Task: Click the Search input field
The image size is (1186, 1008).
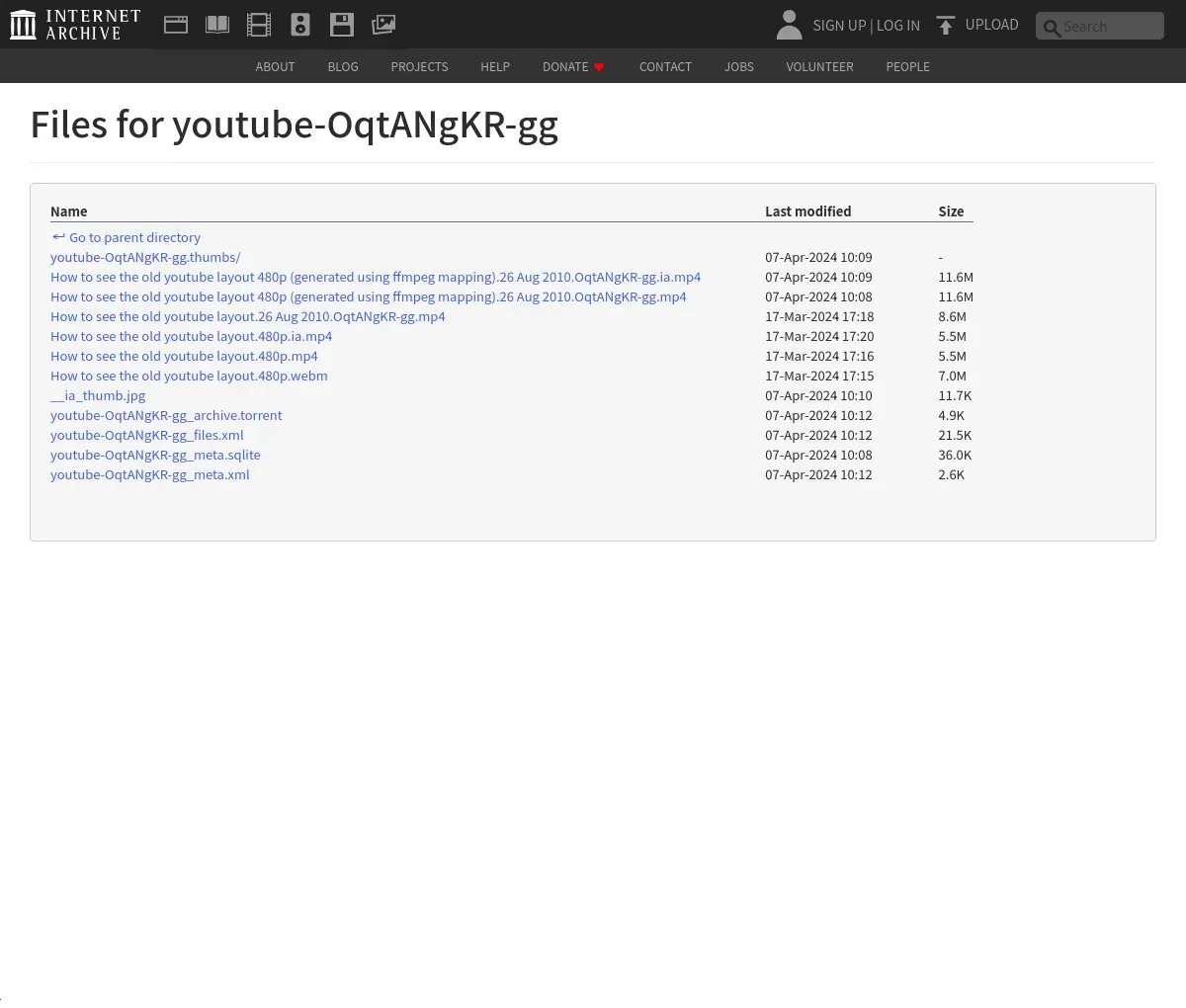Action: tap(1100, 26)
